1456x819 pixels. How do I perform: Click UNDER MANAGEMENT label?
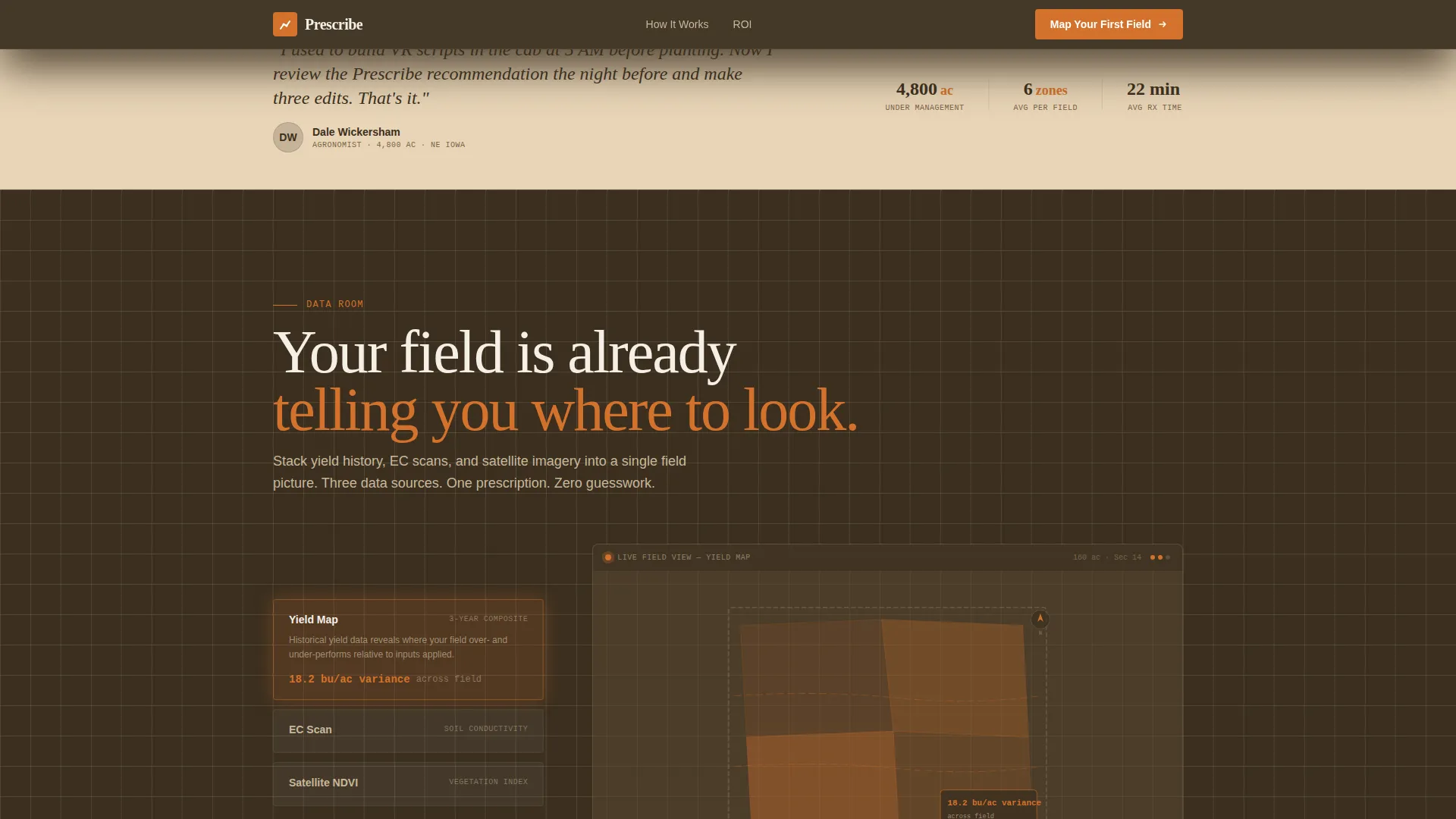tap(924, 108)
